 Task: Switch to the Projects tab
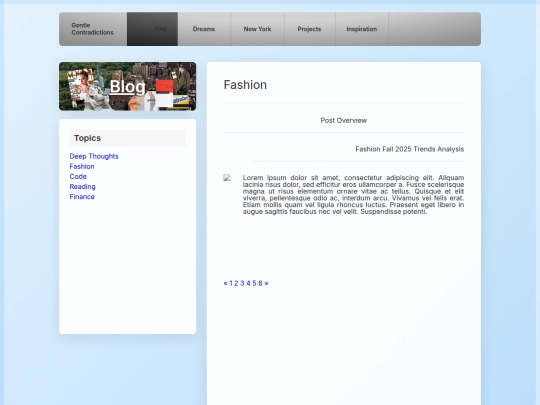[309, 29]
